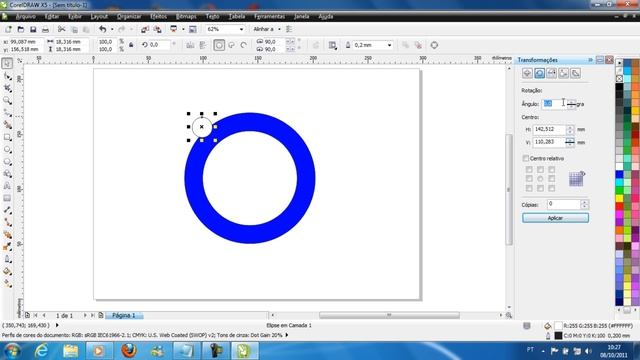This screenshot has width=640, height=360.
Task: Open the outline width 0,2 mm dropdown
Action: pyautogui.click(x=389, y=45)
